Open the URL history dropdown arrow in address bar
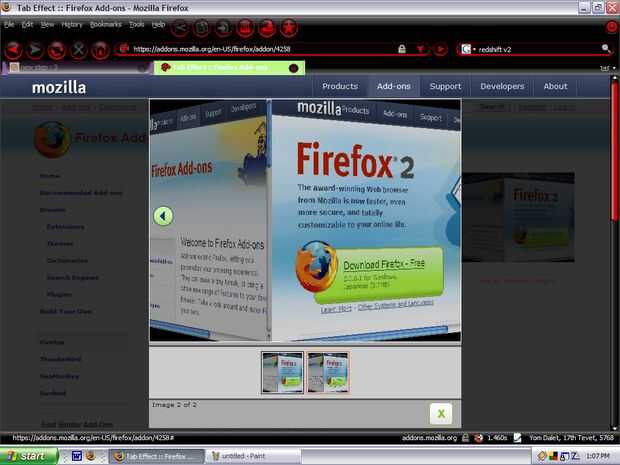This screenshot has width=620, height=465. (420, 49)
